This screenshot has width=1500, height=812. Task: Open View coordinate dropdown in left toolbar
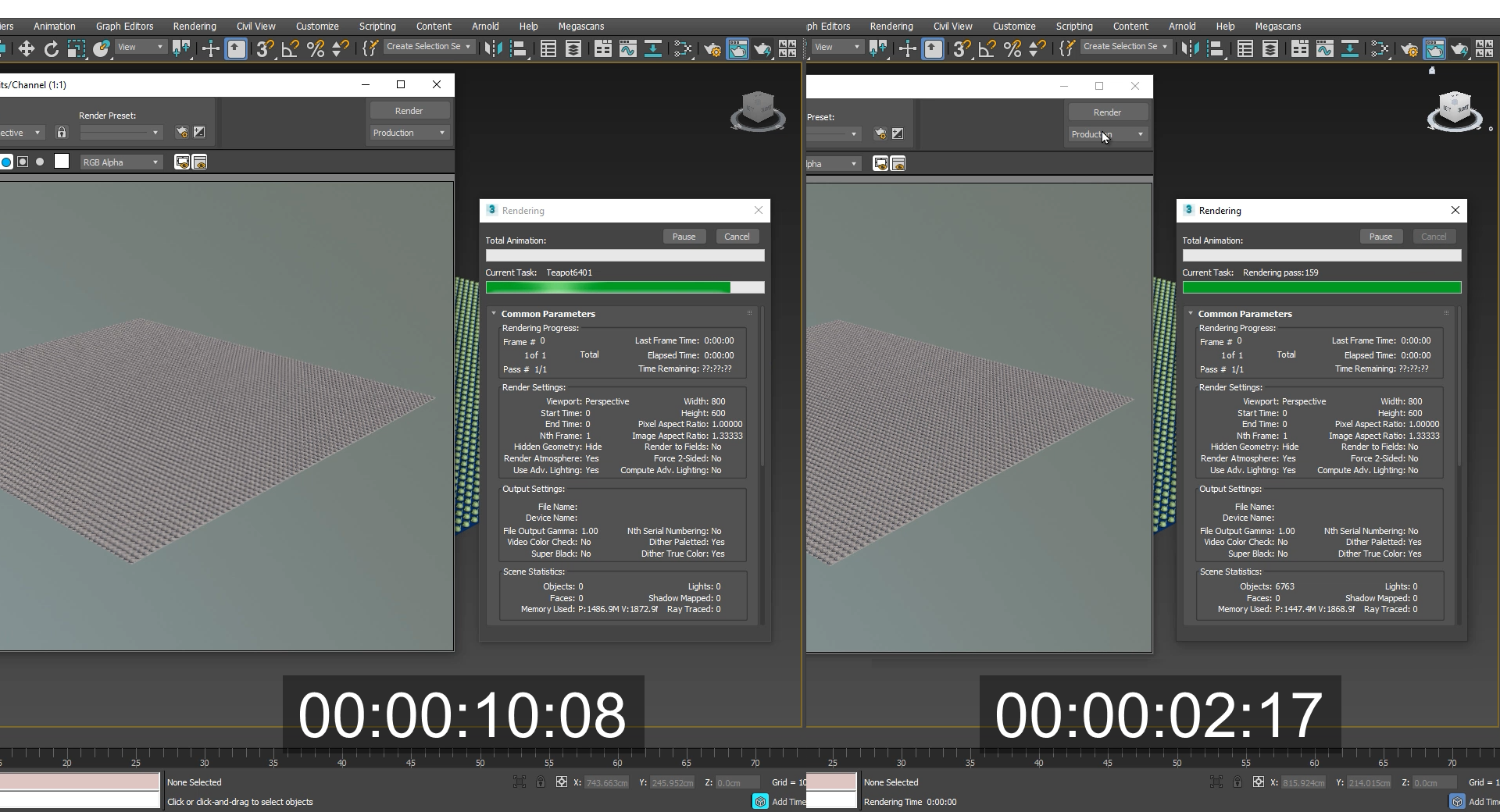[x=141, y=47]
